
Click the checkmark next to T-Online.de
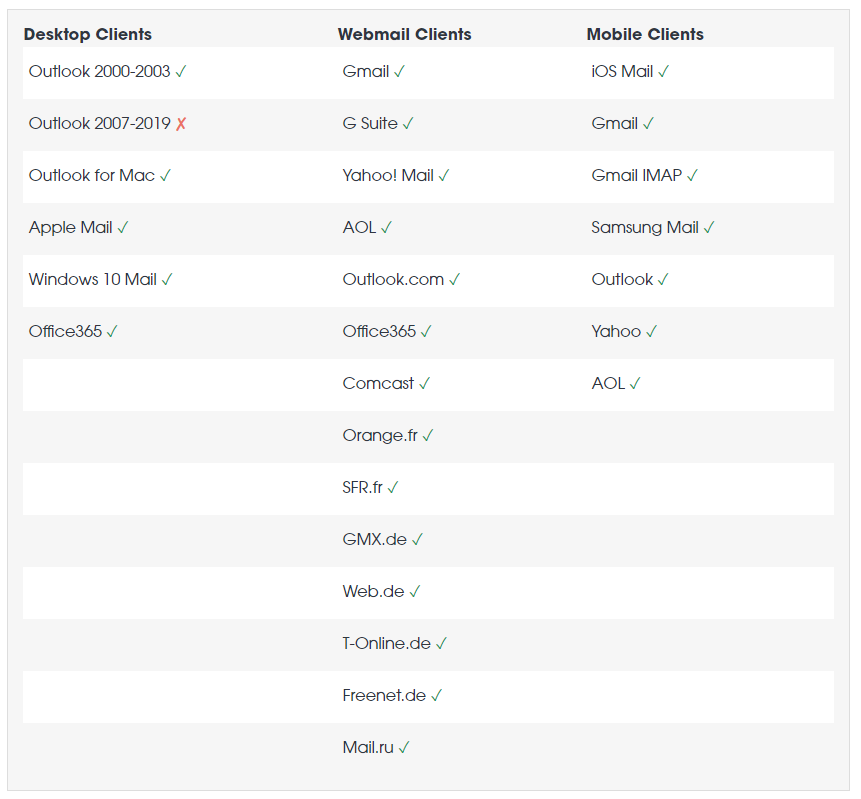441,644
